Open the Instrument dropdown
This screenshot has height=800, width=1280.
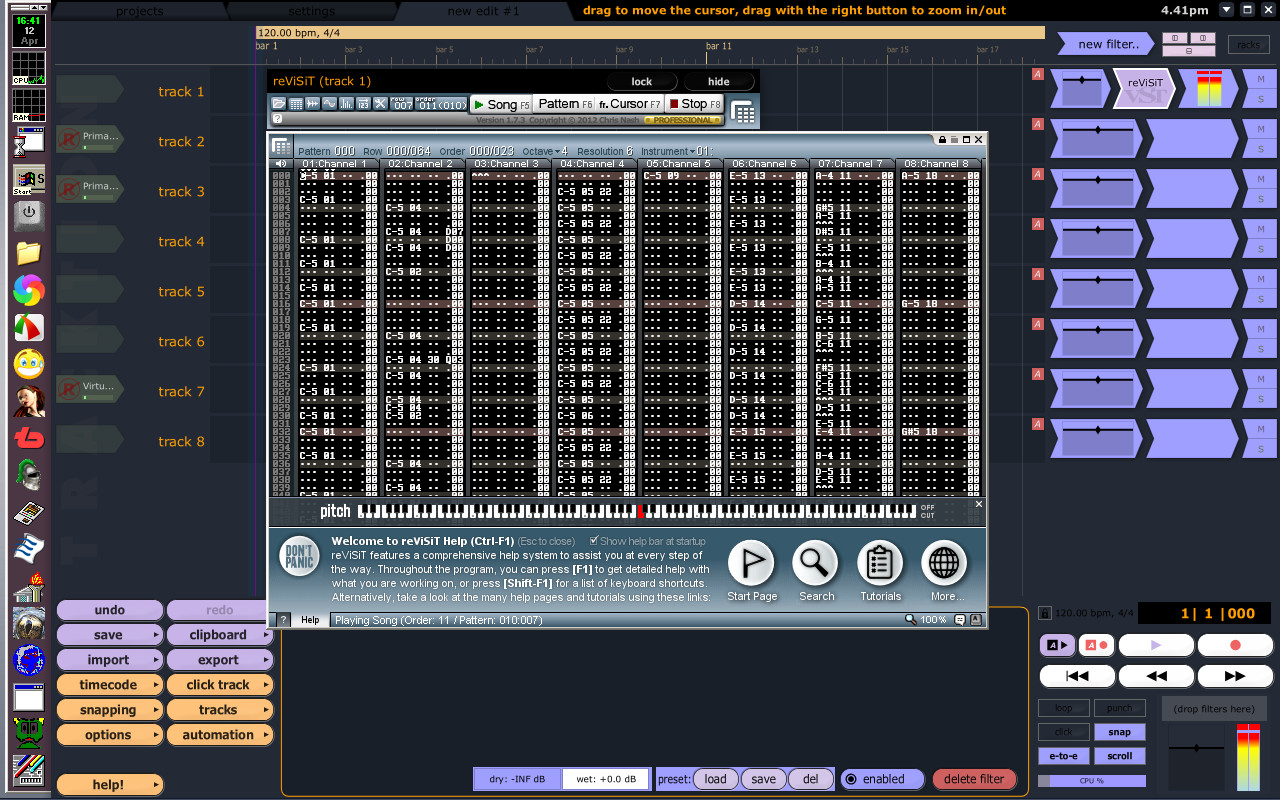click(x=677, y=151)
